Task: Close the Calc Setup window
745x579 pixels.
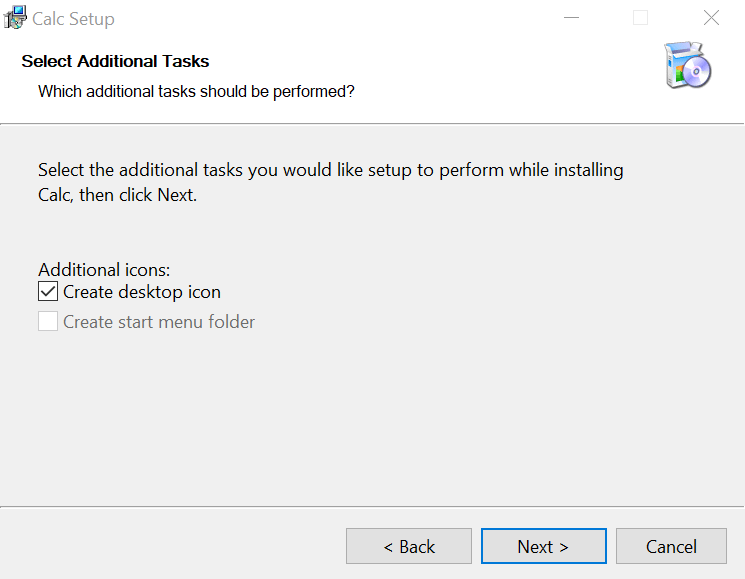Action: pyautogui.click(x=711, y=18)
